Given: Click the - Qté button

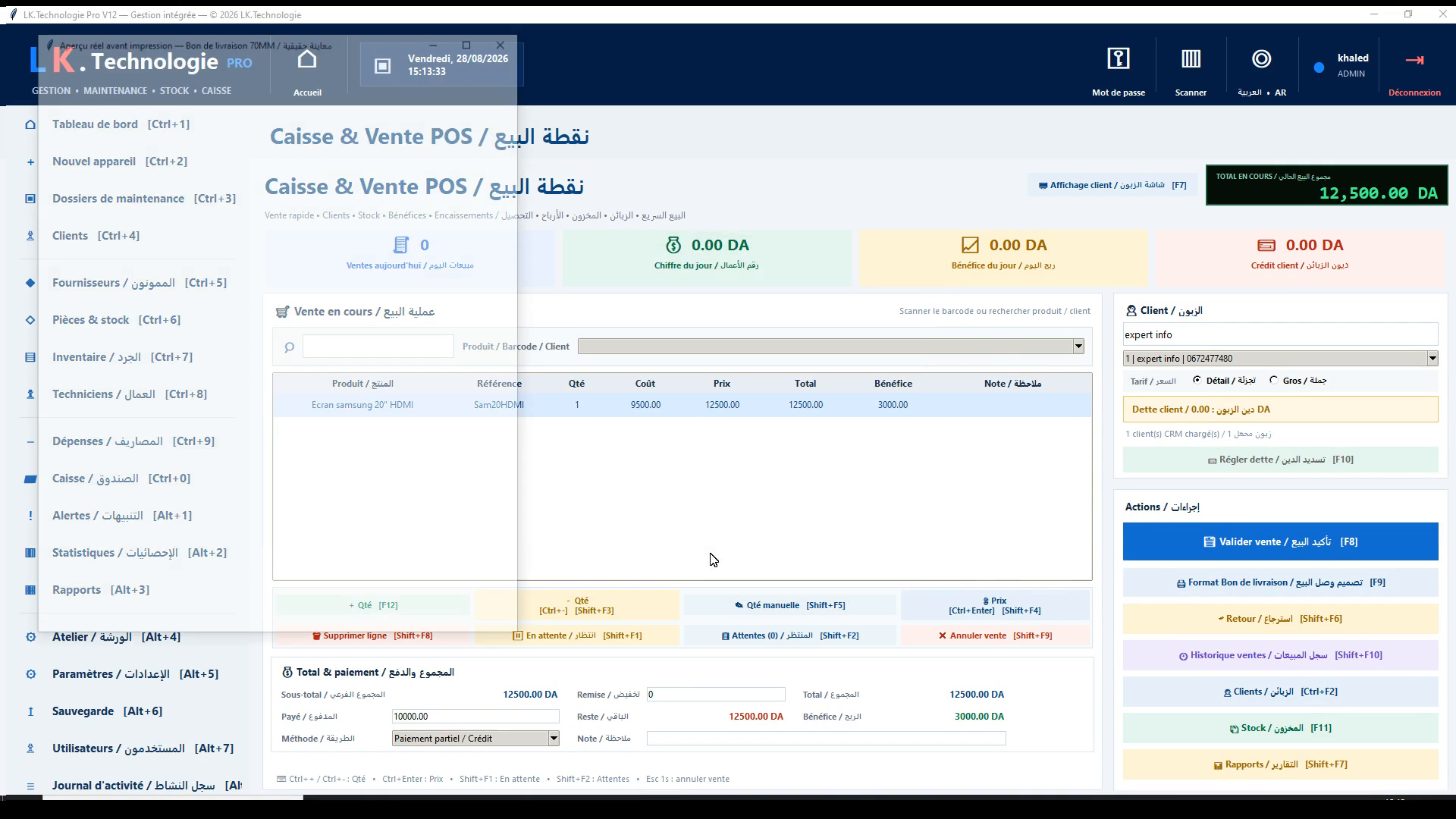Looking at the screenshot, I should pyautogui.click(x=577, y=605).
